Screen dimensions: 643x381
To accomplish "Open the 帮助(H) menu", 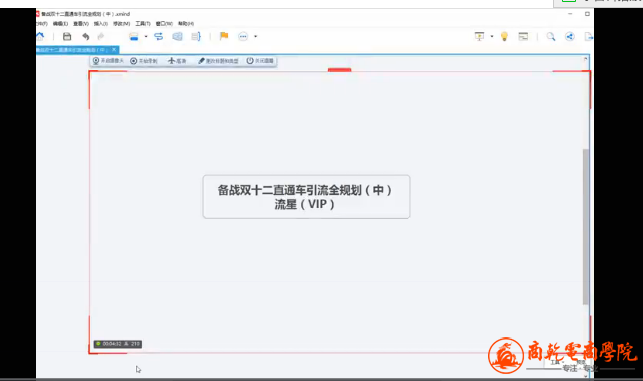I will coord(186,24).
